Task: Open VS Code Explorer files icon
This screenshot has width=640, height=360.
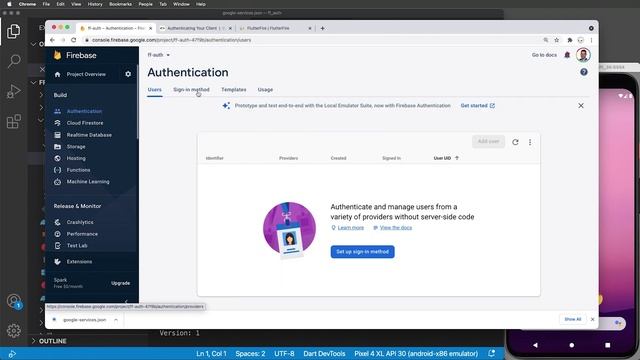Action: [x=13, y=31]
